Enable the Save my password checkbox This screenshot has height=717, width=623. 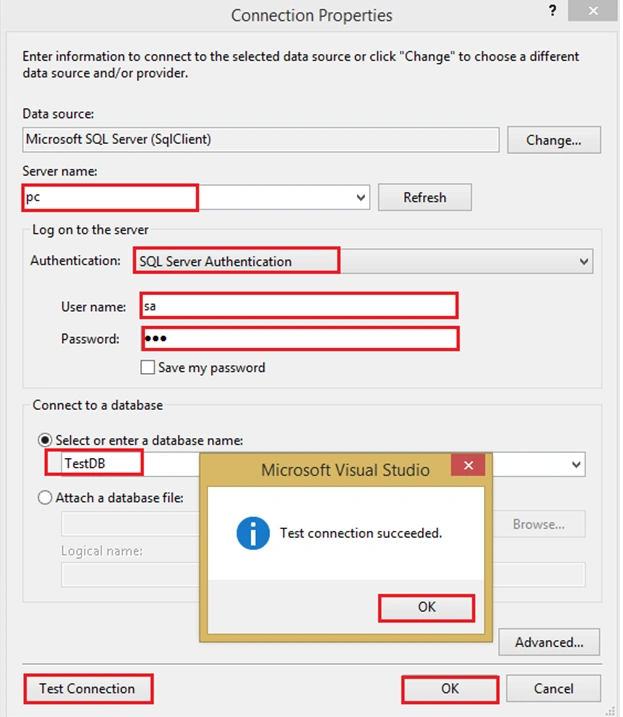click(x=147, y=367)
